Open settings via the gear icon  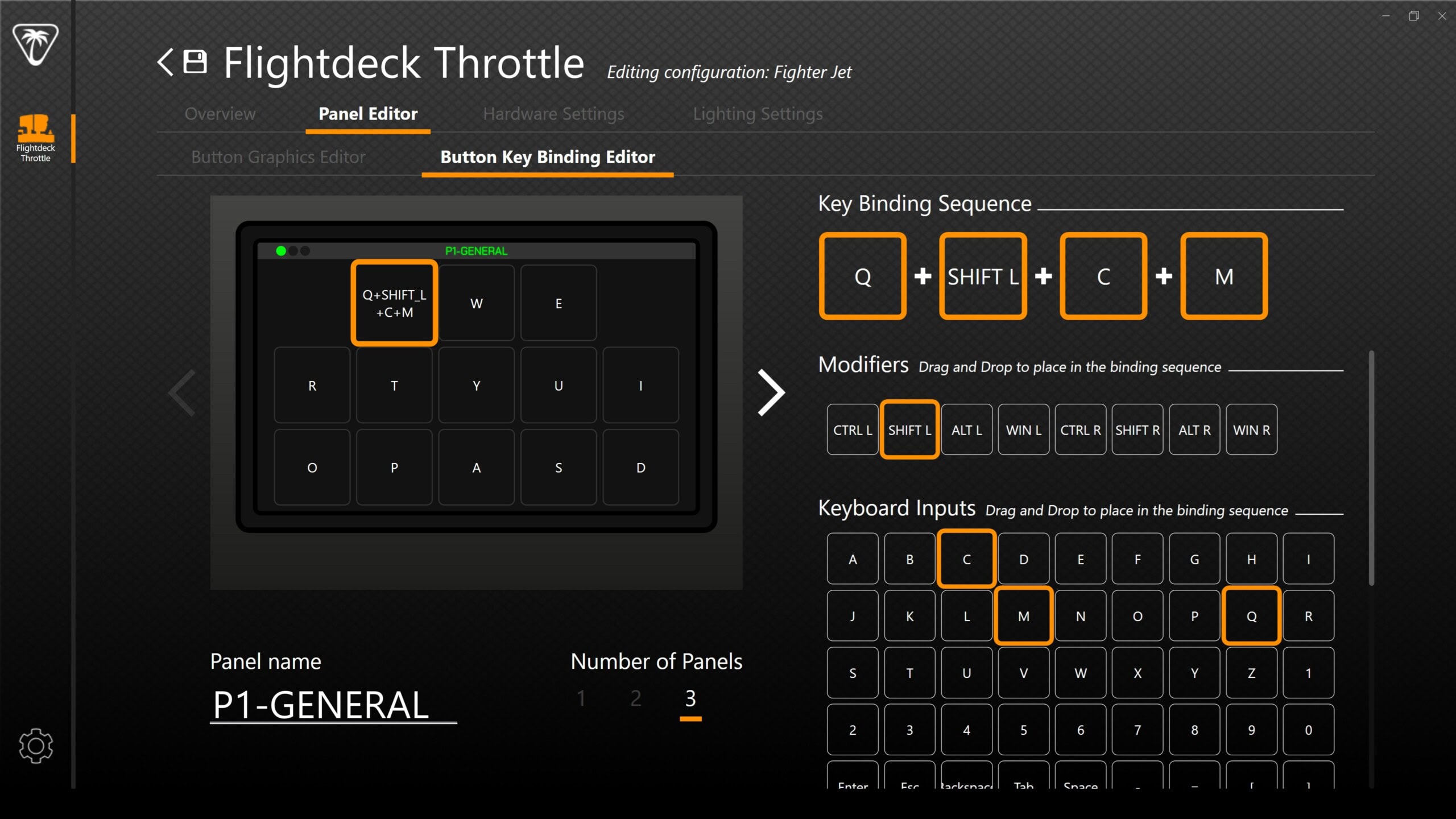35,745
